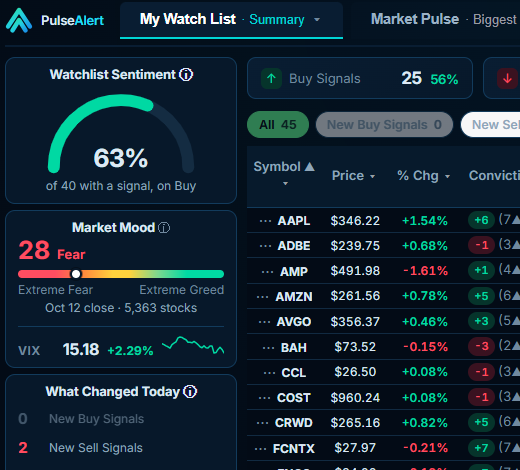The image size is (520, 470).
Task: Click the AMZN symbol
Action: click(x=294, y=296)
